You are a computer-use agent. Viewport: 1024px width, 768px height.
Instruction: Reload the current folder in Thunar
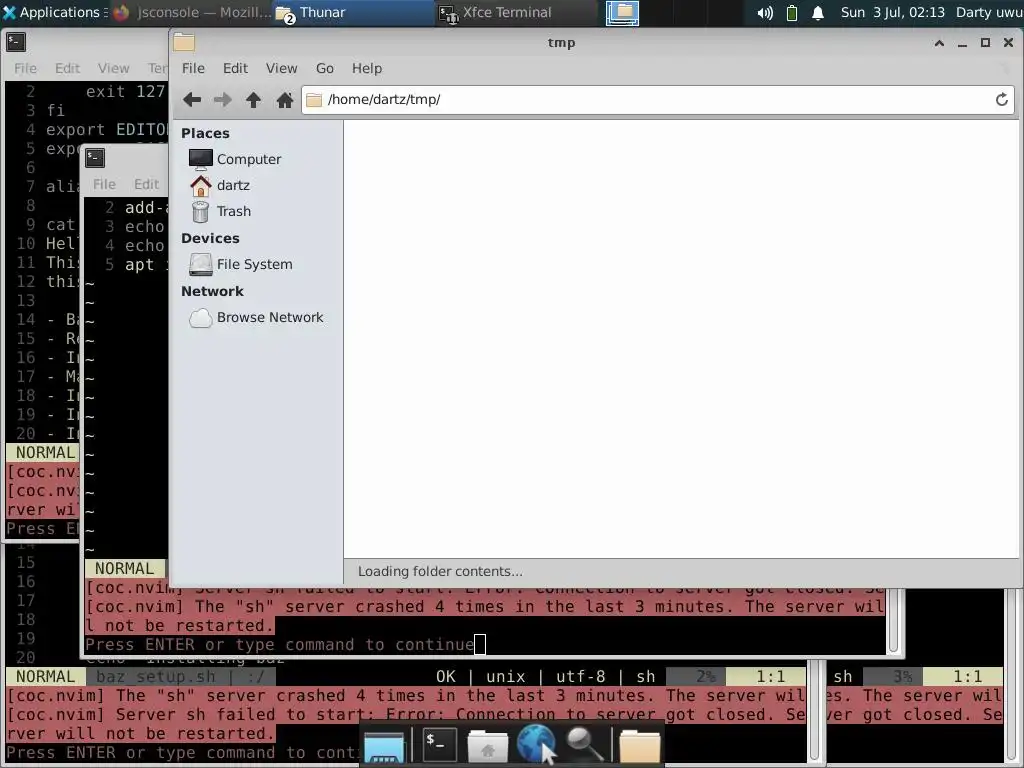pyautogui.click(x=1001, y=100)
